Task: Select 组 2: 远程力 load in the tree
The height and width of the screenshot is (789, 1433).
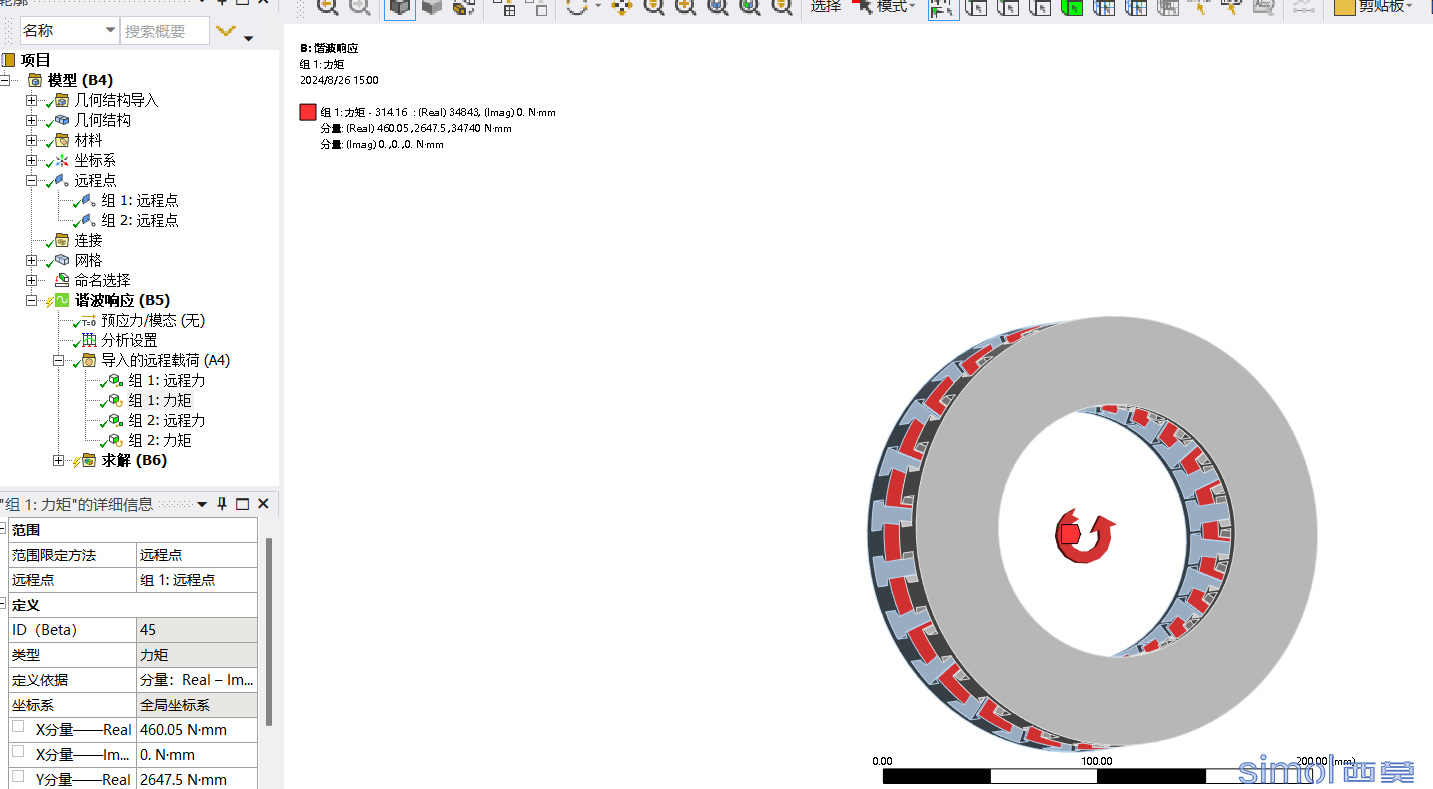Action: click(x=167, y=420)
